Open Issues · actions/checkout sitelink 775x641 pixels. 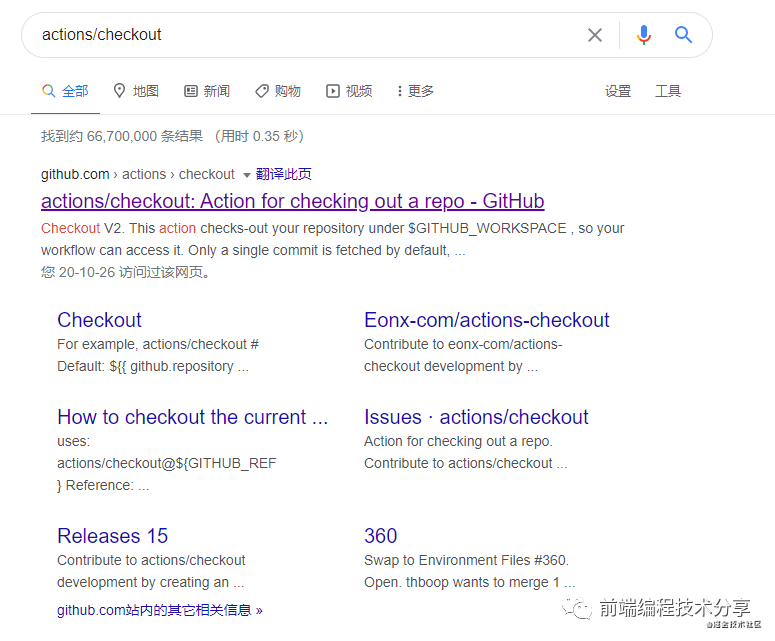tap(476, 417)
